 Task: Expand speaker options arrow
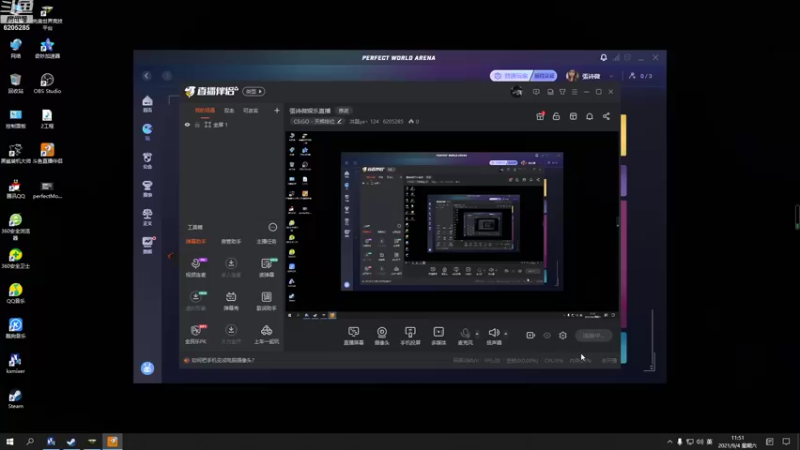coord(506,334)
